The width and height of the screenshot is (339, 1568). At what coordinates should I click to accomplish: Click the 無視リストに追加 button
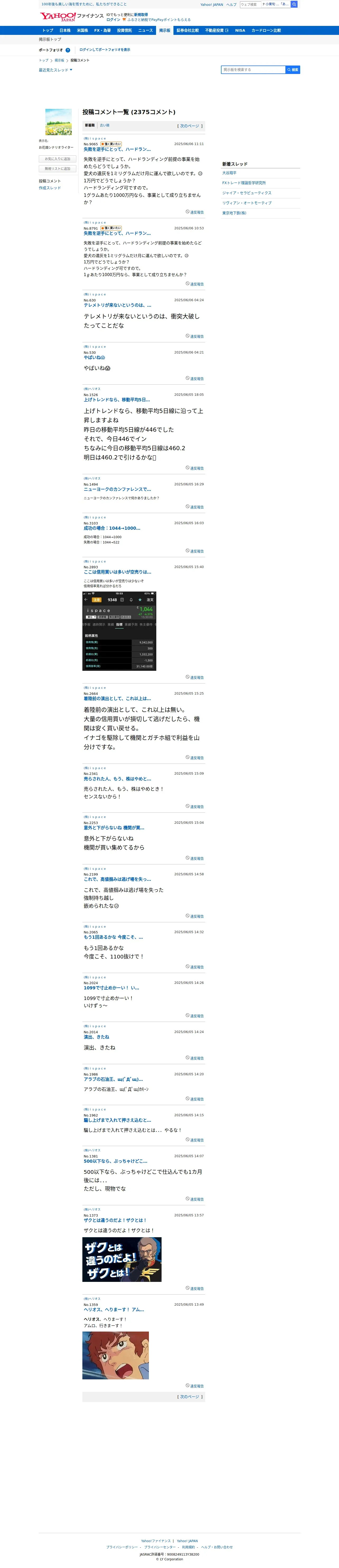[57, 169]
